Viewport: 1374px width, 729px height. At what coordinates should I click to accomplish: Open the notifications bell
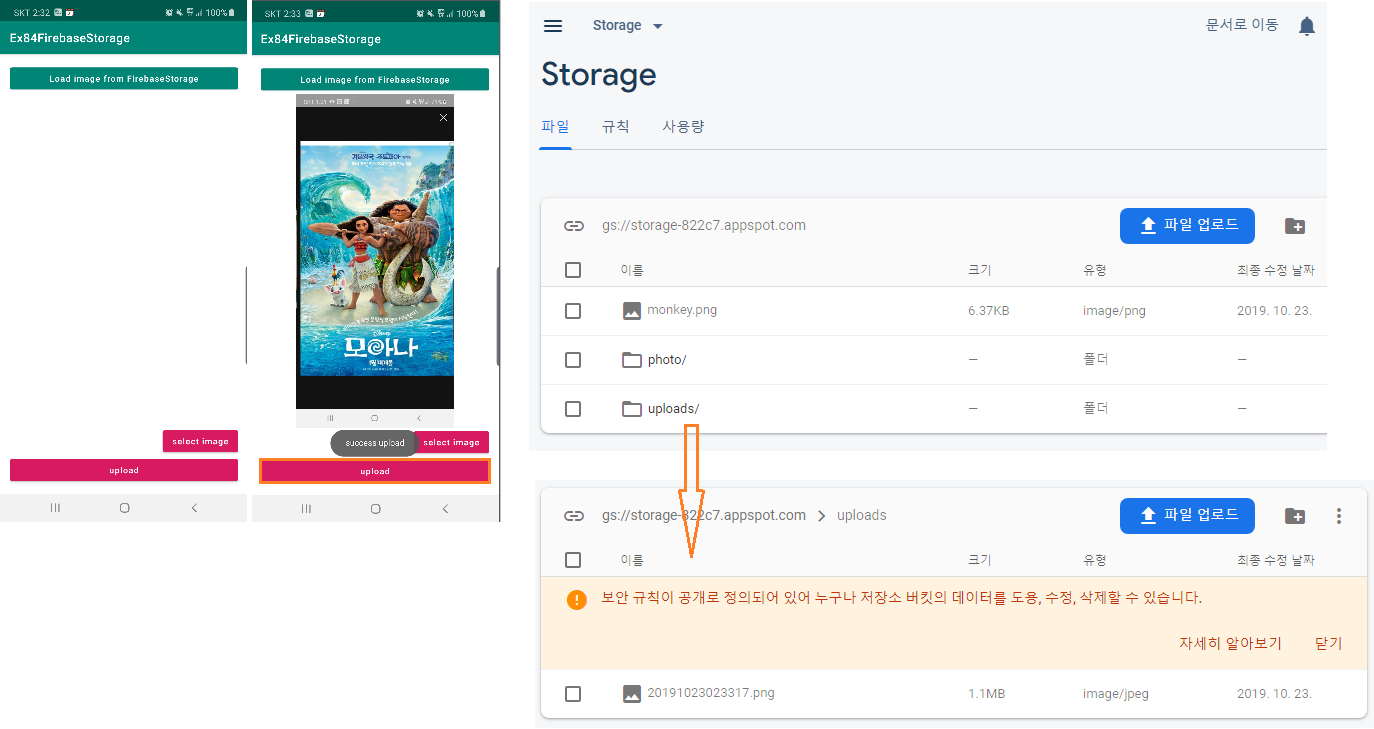[1306, 26]
